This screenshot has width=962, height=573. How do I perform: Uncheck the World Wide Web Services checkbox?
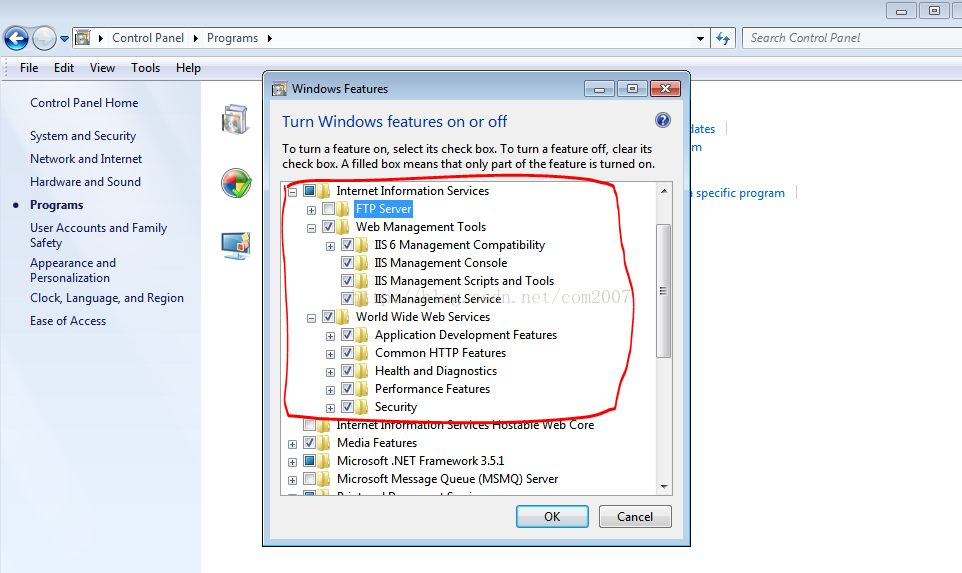pyautogui.click(x=328, y=317)
